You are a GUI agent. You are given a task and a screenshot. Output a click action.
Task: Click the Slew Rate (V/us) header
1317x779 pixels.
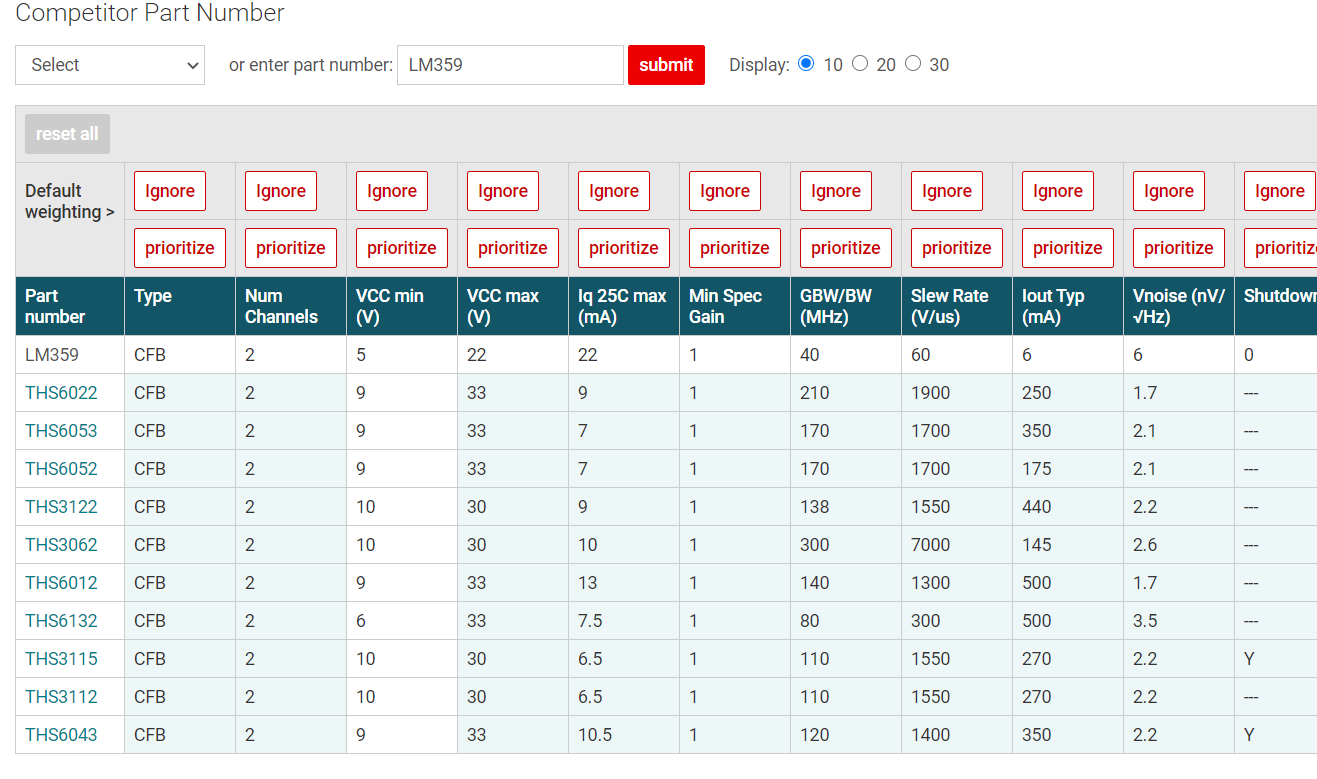click(x=956, y=306)
